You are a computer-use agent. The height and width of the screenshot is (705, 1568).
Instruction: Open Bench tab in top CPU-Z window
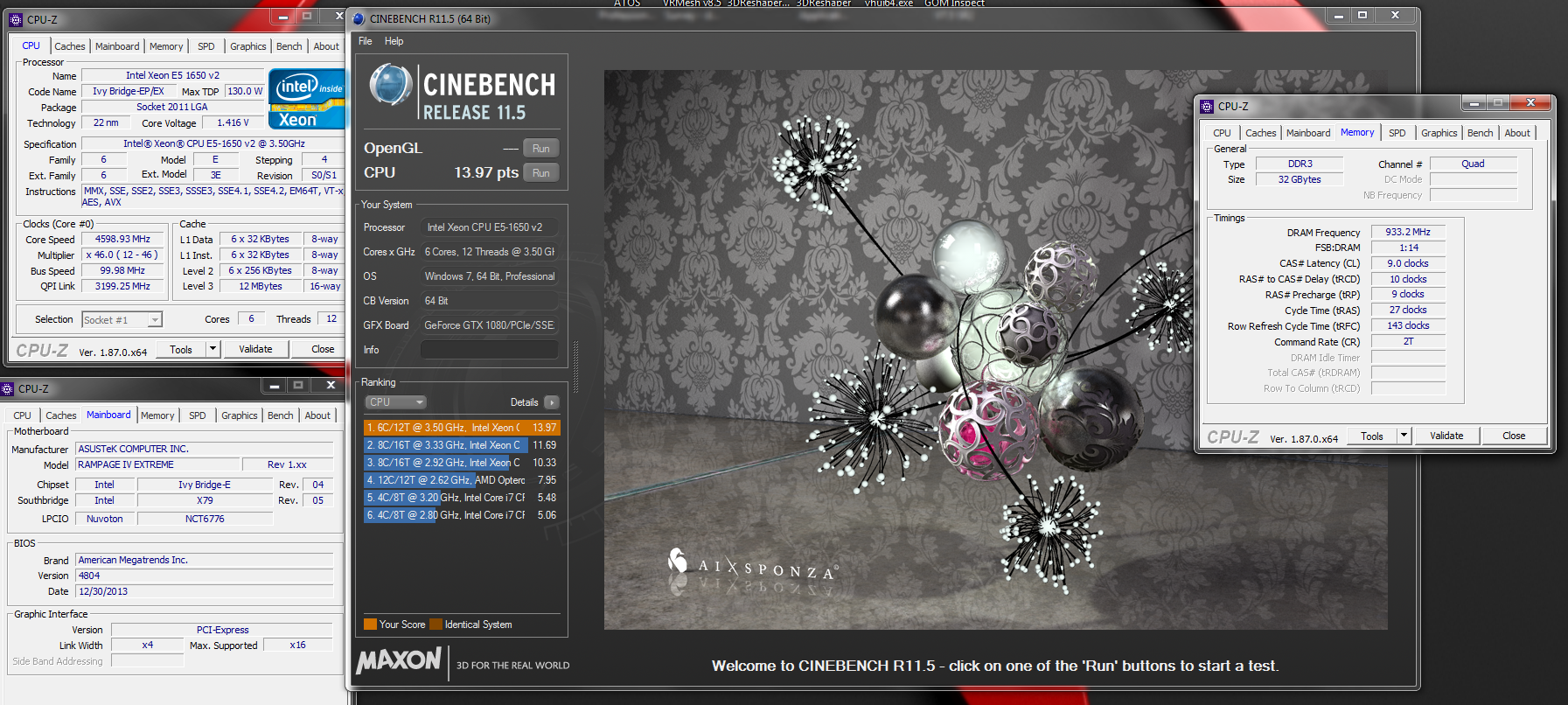[x=289, y=46]
